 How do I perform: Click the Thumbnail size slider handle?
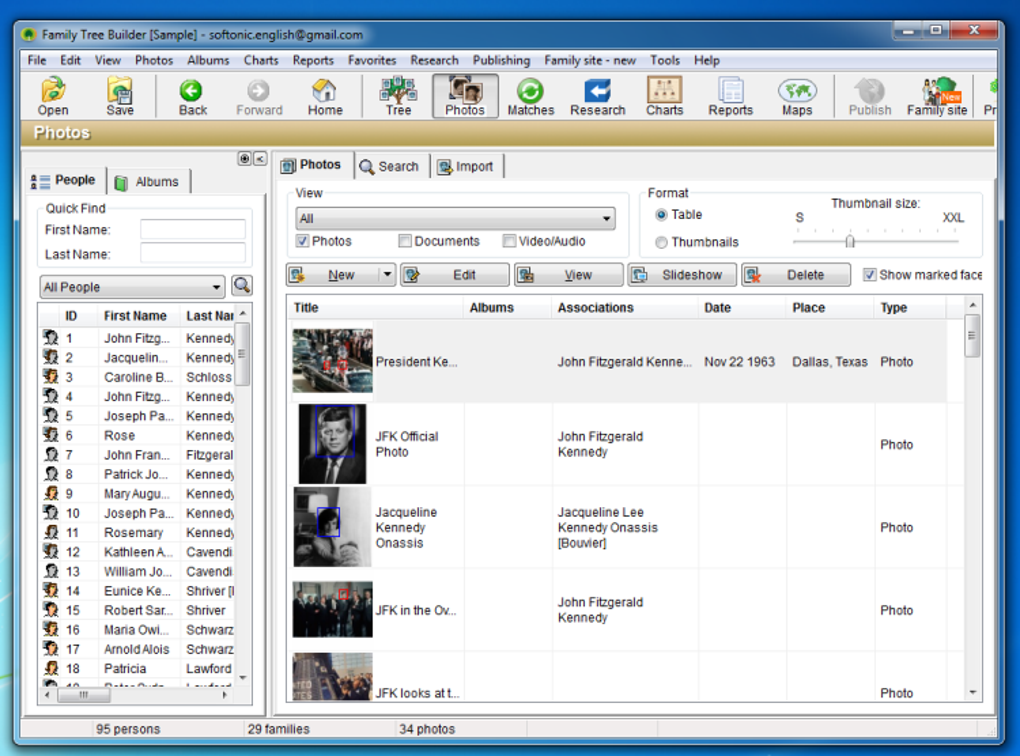[x=850, y=241]
